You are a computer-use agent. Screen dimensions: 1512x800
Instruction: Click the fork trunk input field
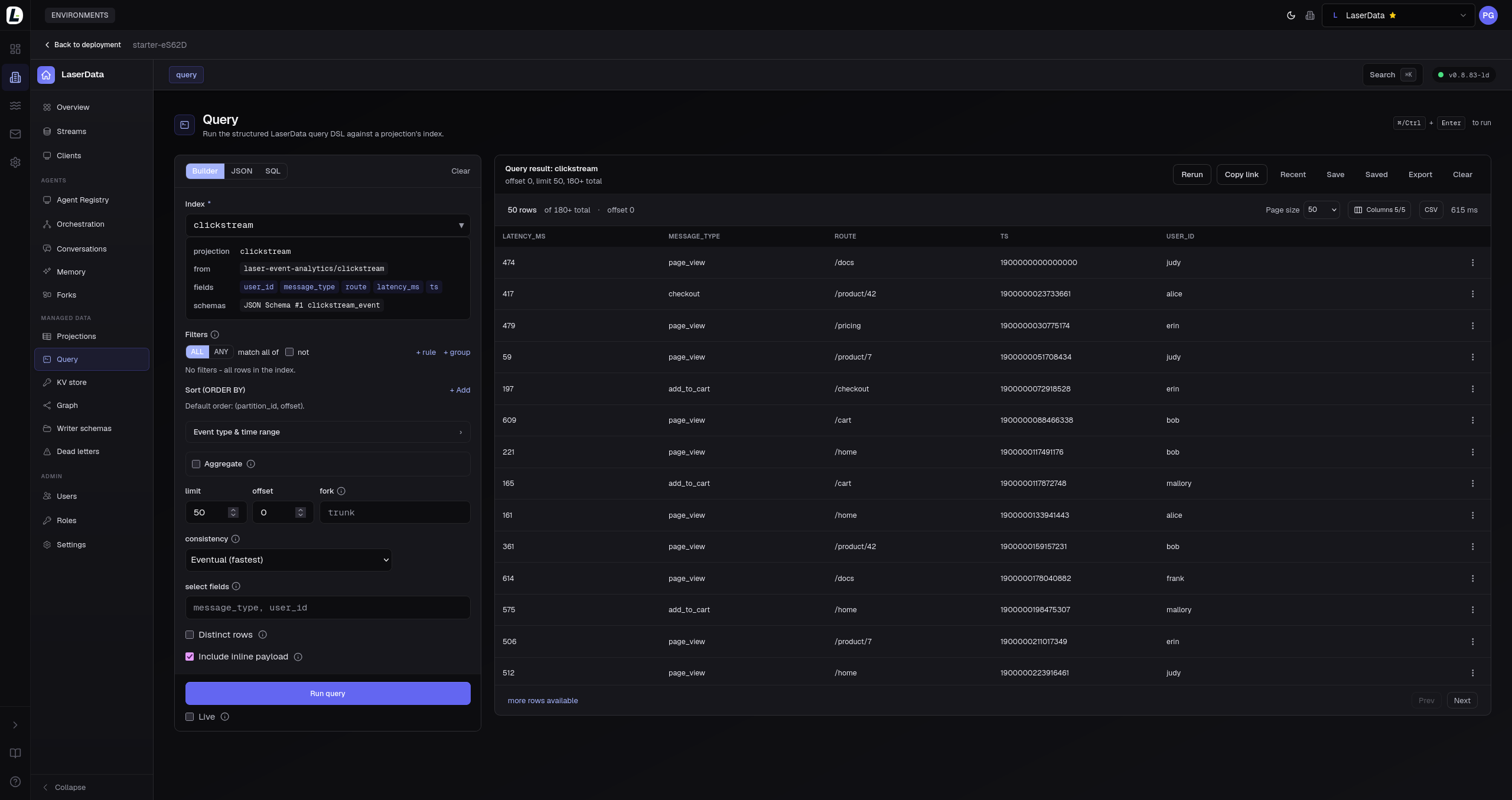tap(395, 512)
